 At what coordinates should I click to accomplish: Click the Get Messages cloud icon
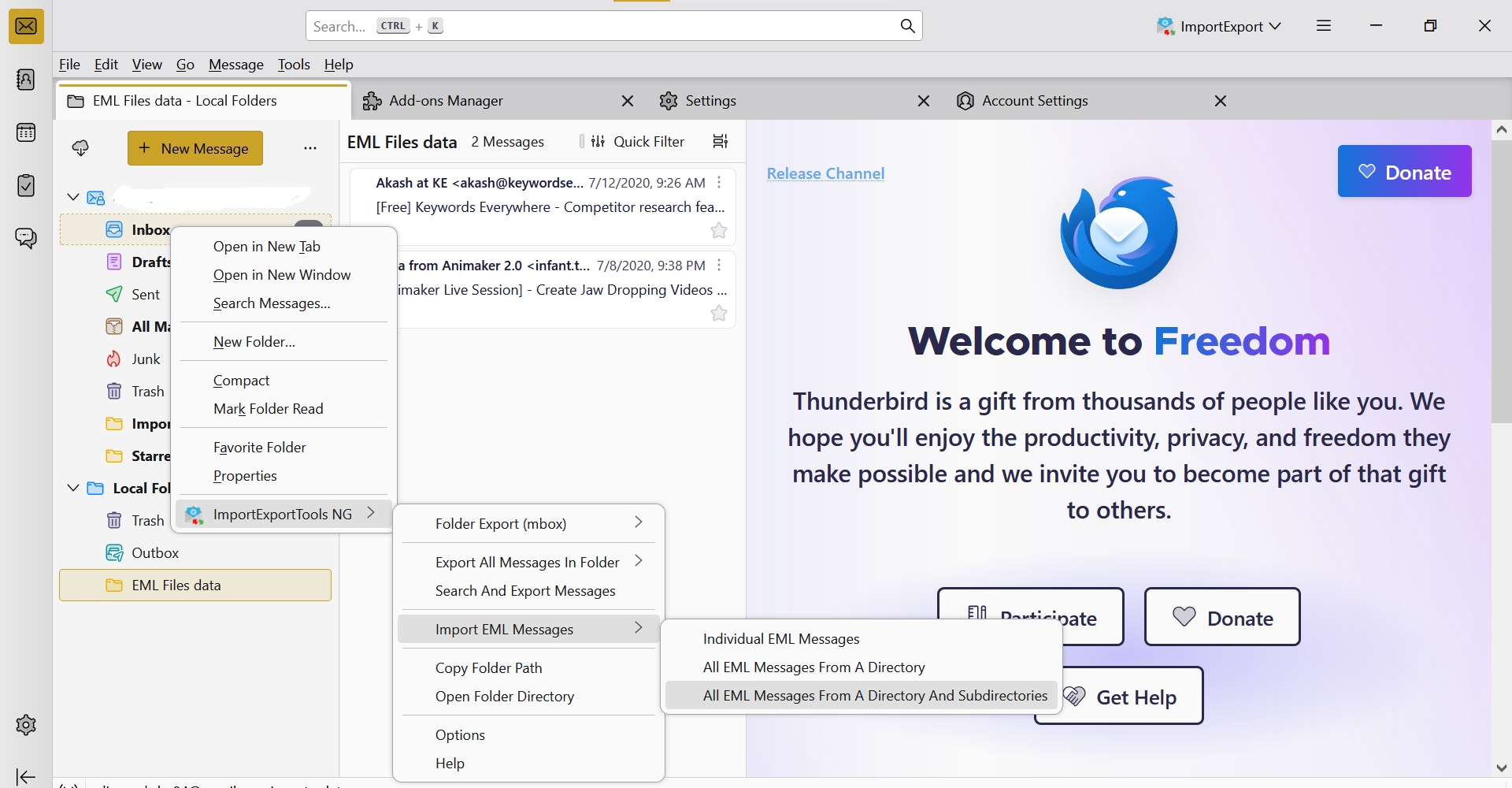tap(80, 148)
